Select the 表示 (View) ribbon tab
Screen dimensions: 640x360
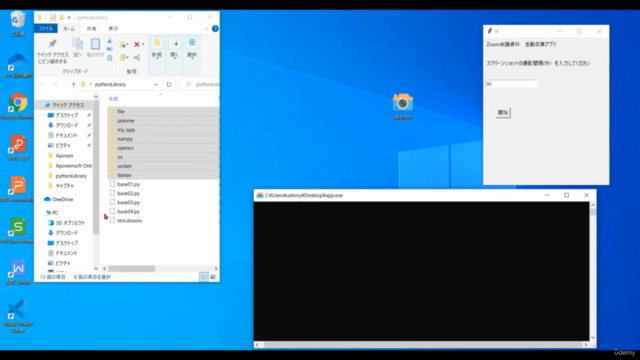(113, 29)
